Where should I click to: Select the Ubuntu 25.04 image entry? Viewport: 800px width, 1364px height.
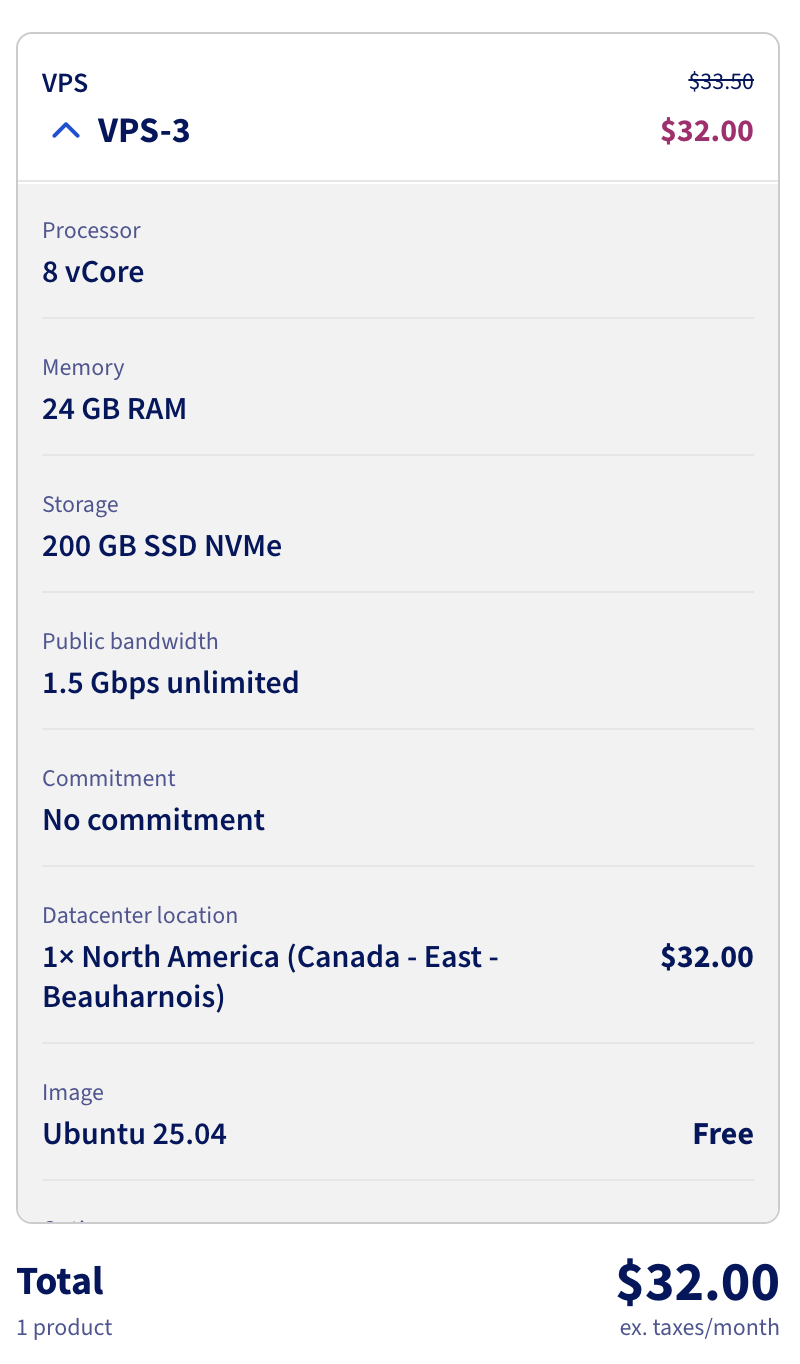pyautogui.click(x=134, y=1134)
